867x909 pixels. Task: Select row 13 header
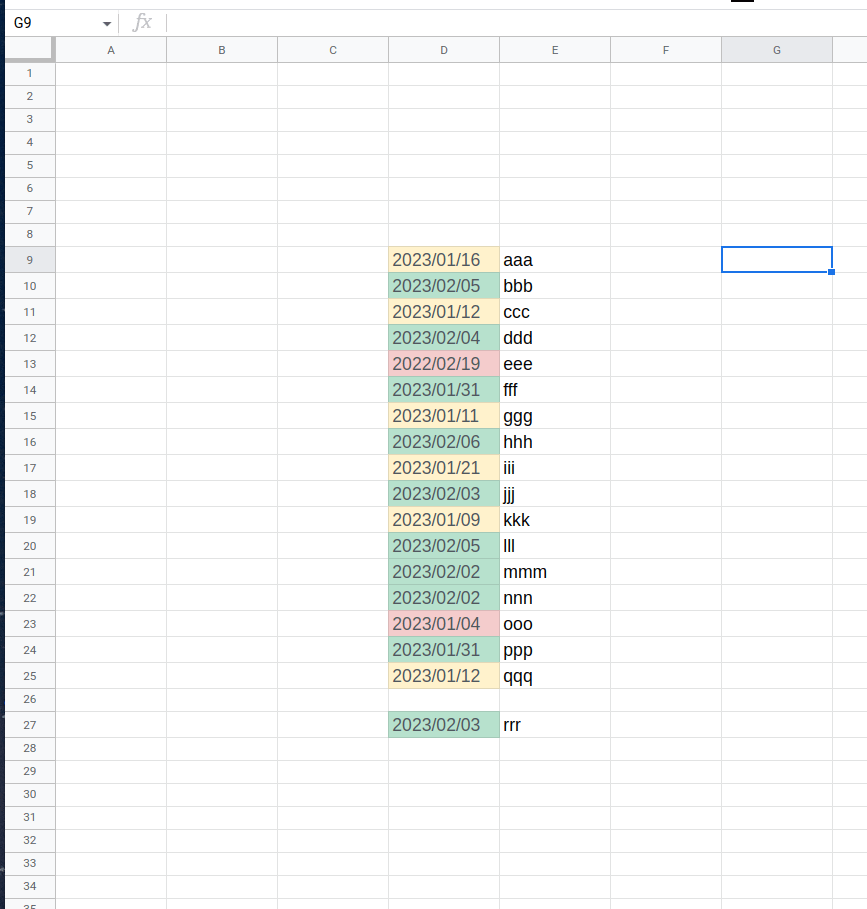tap(29, 363)
